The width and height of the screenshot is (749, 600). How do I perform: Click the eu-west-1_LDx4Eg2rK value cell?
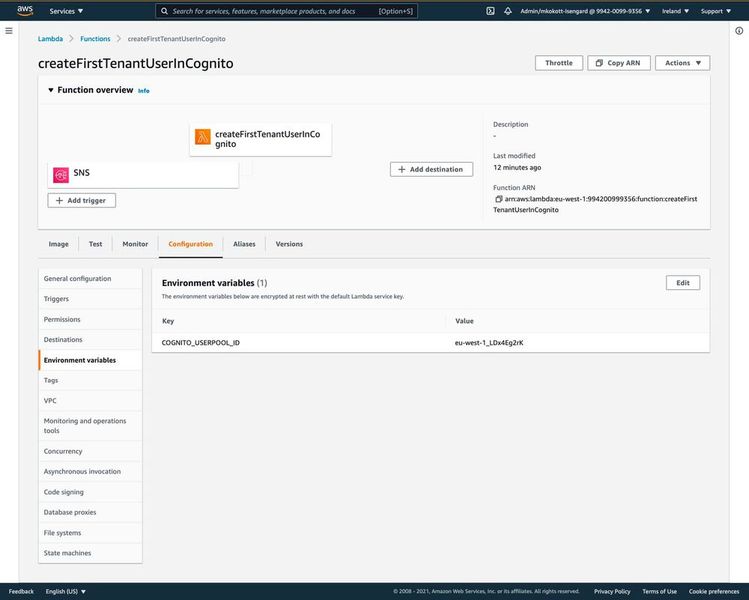(489, 343)
